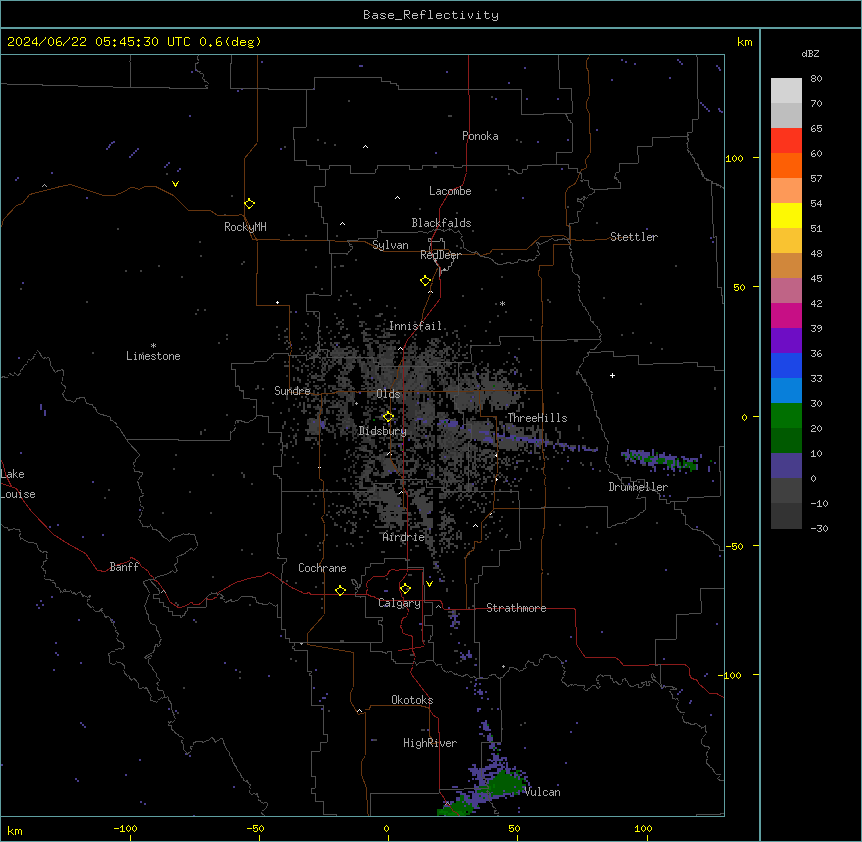Click the RockyMH label
The image size is (862, 842).
245,227
